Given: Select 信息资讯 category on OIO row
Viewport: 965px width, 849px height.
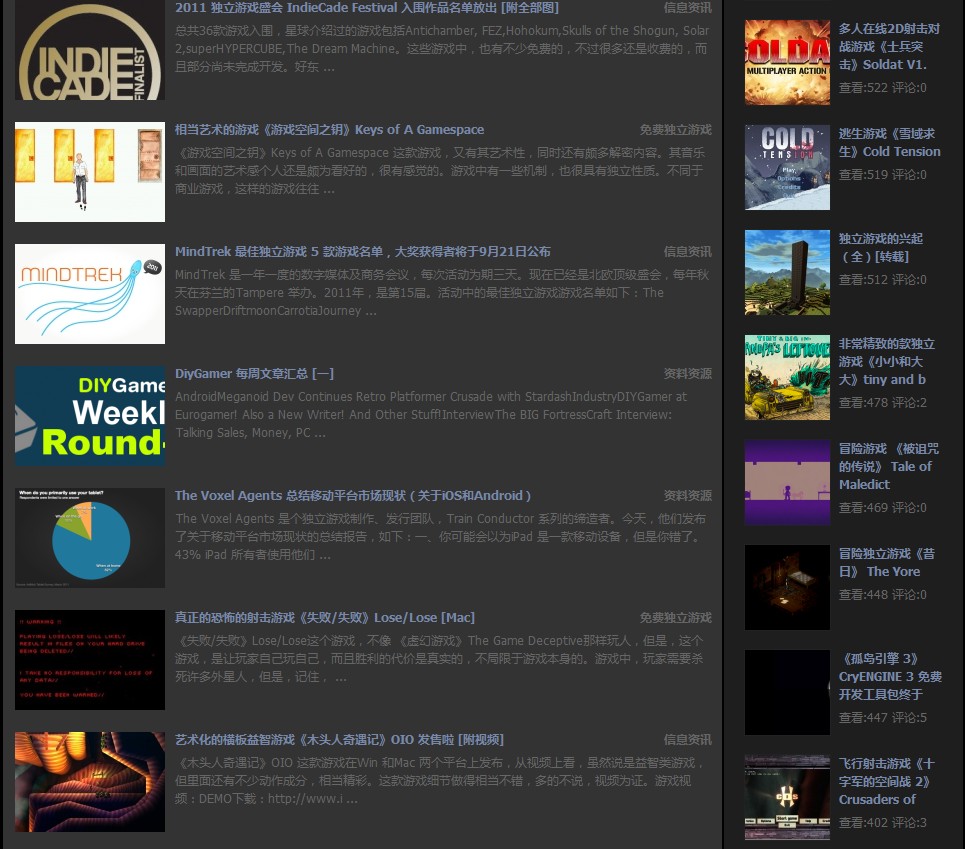Looking at the screenshot, I should click(687, 739).
